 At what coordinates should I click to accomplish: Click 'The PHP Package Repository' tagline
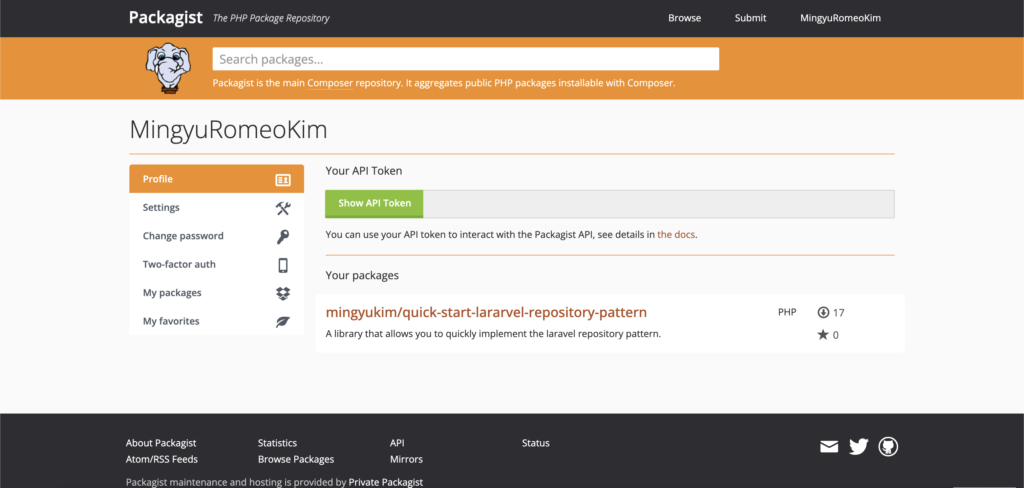tap(271, 18)
